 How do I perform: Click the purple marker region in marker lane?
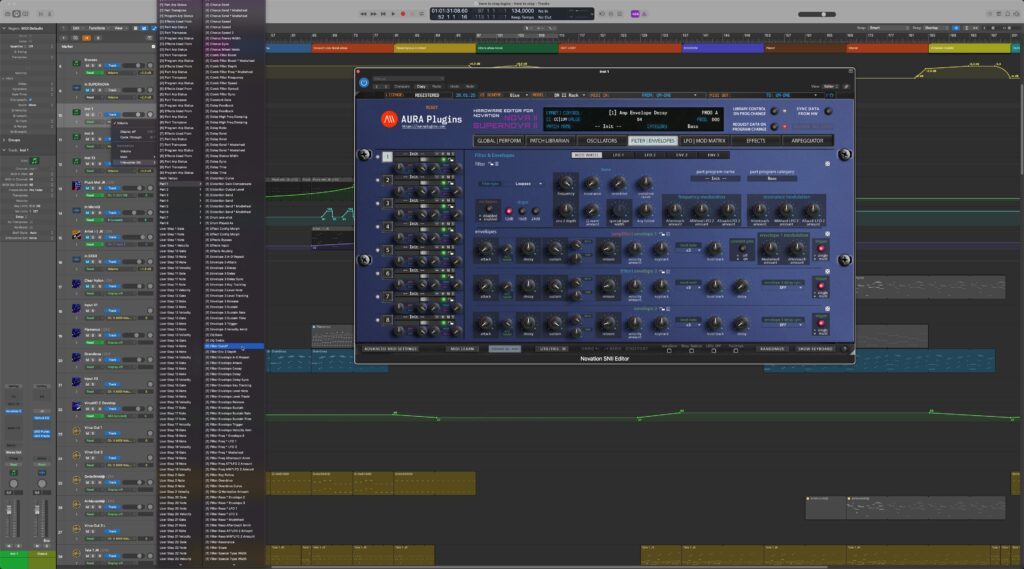point(722,48)
